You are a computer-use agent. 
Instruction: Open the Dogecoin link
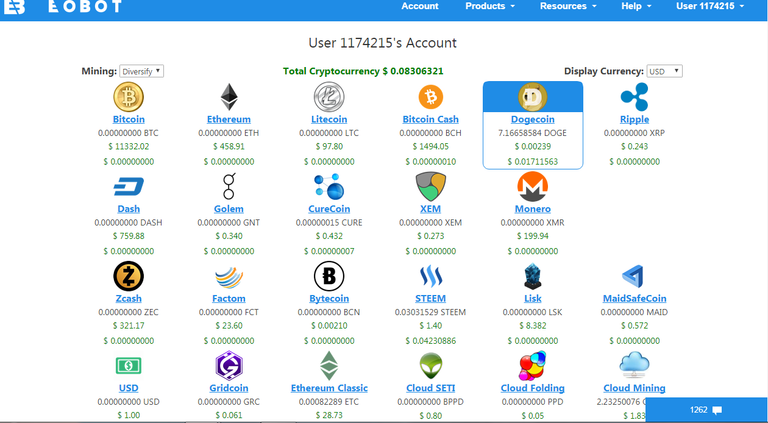533,119
